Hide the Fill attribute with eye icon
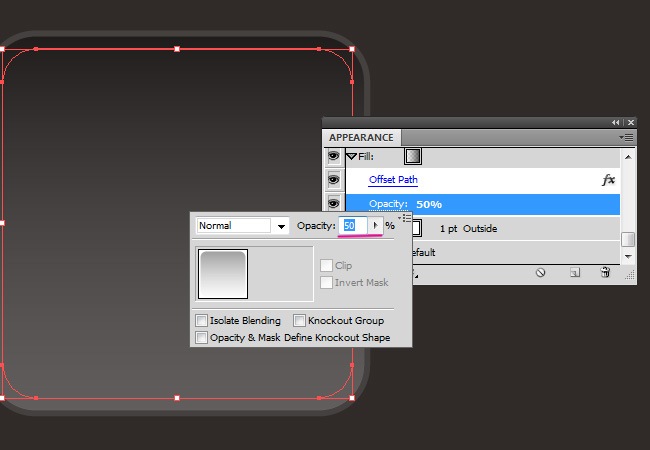Viewport: 650px width, 450px height. click(x=333, y=156)
